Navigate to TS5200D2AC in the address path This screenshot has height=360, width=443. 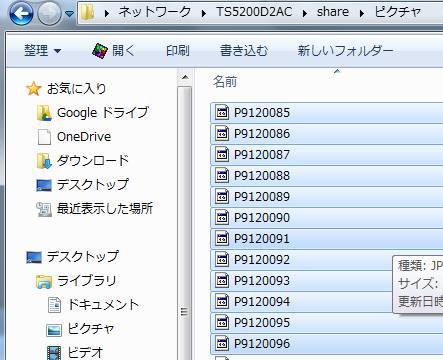(x=254, y=12)
